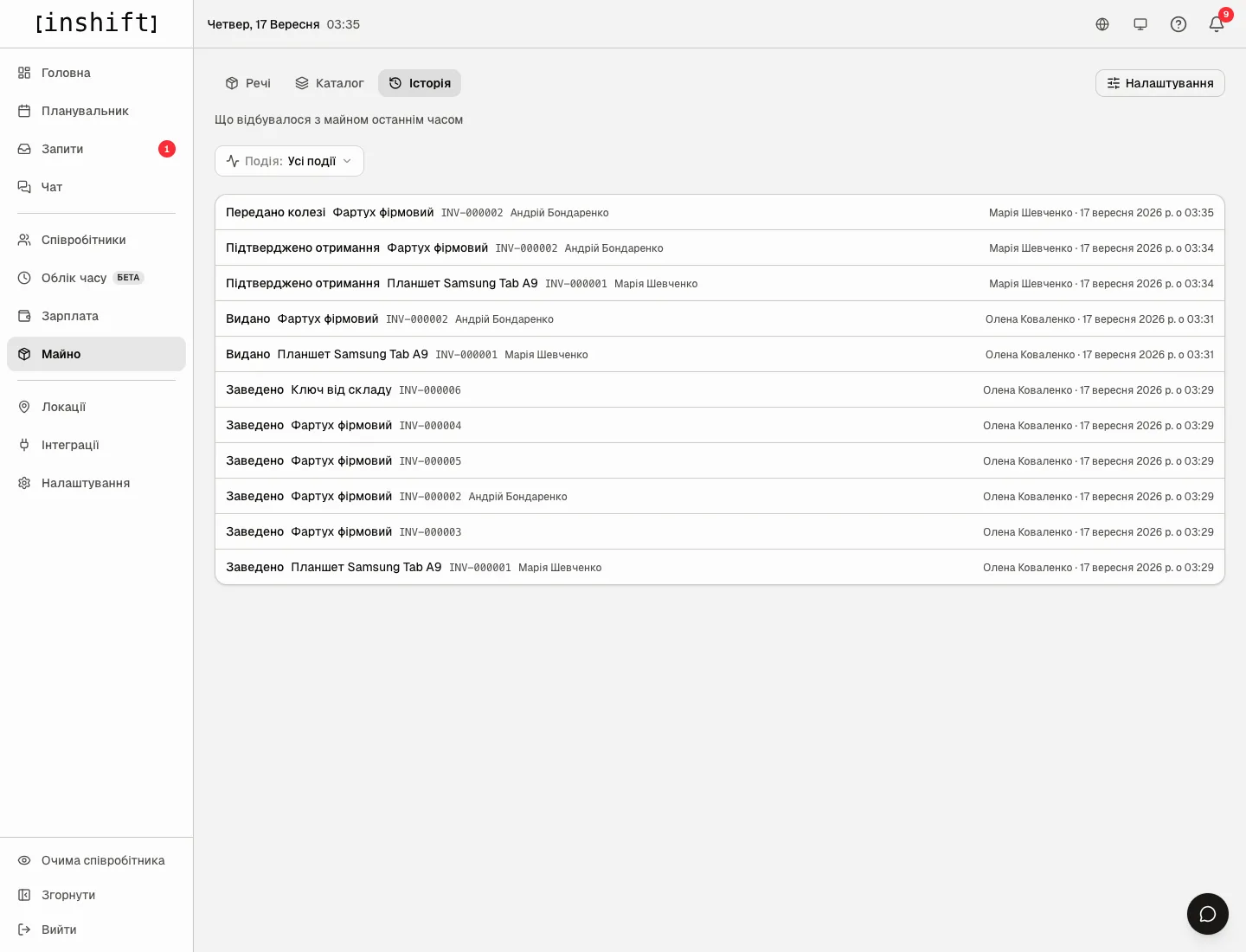
Task: Click code INV-000003 in the history
Action: (430, 532)
